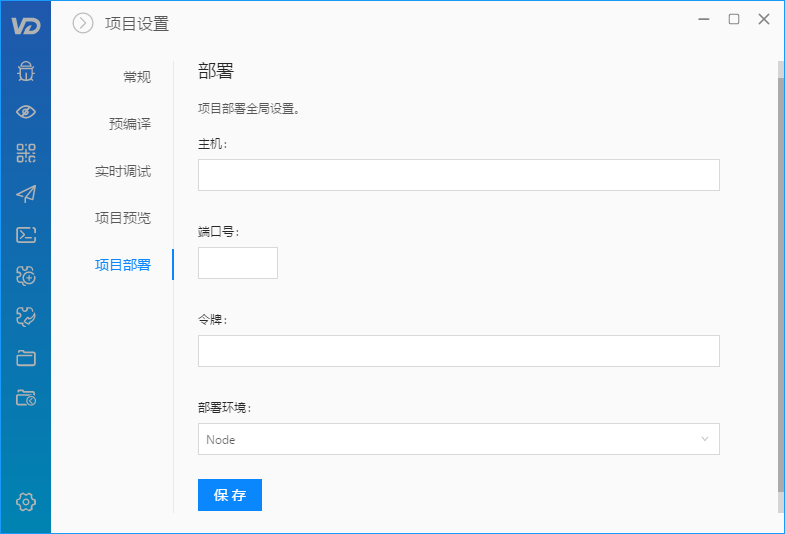This screenshot has width=785, height=534.
Task: Click the VD logo icon
Action: point(26,26)
